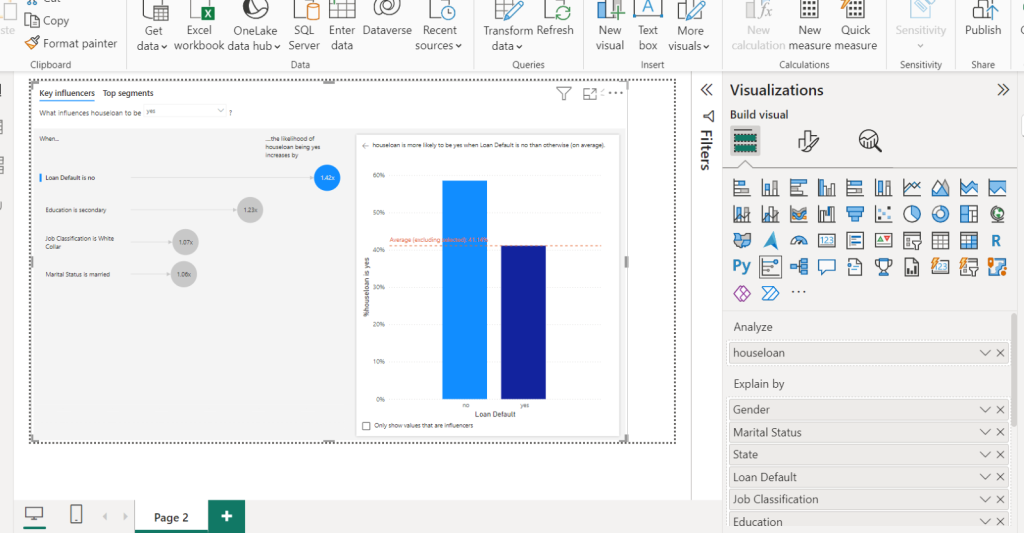Select the KPI visual
The width and height of the screenshot is (1024, 533).
point(883,240)
